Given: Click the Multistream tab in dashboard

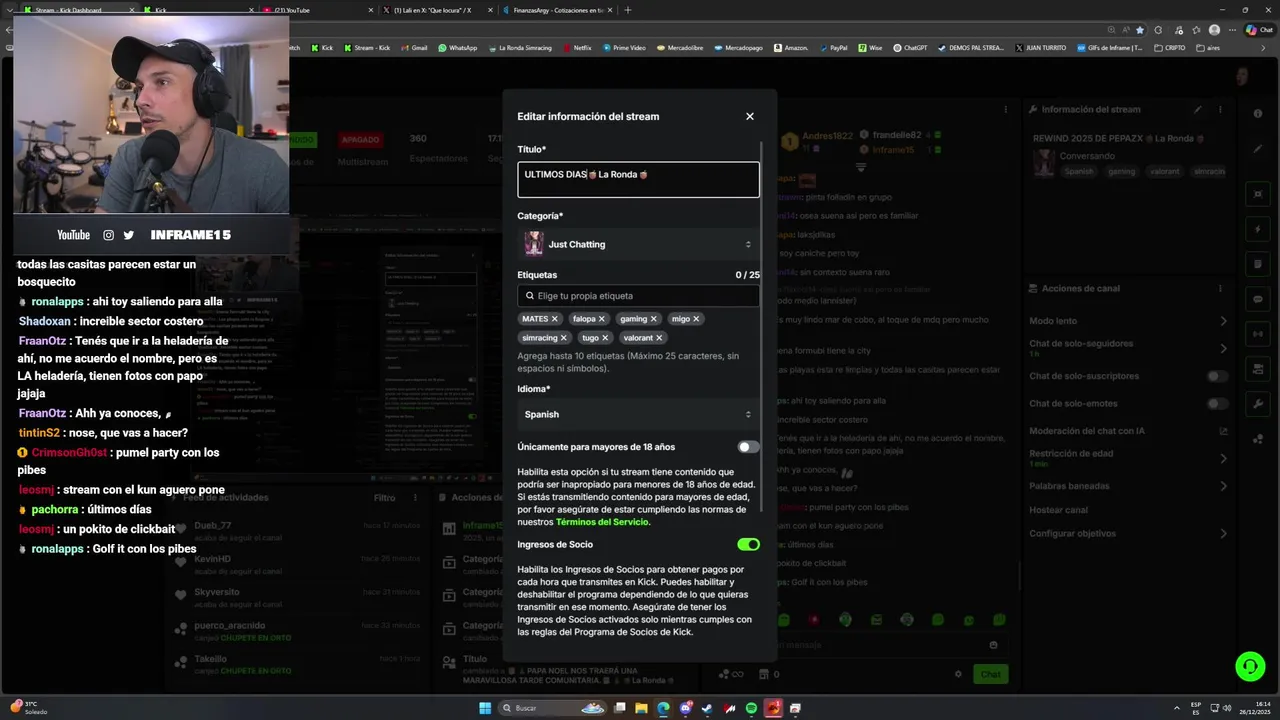Looking at the screenshot, I should pyautogui.click(x=361, y=161).
